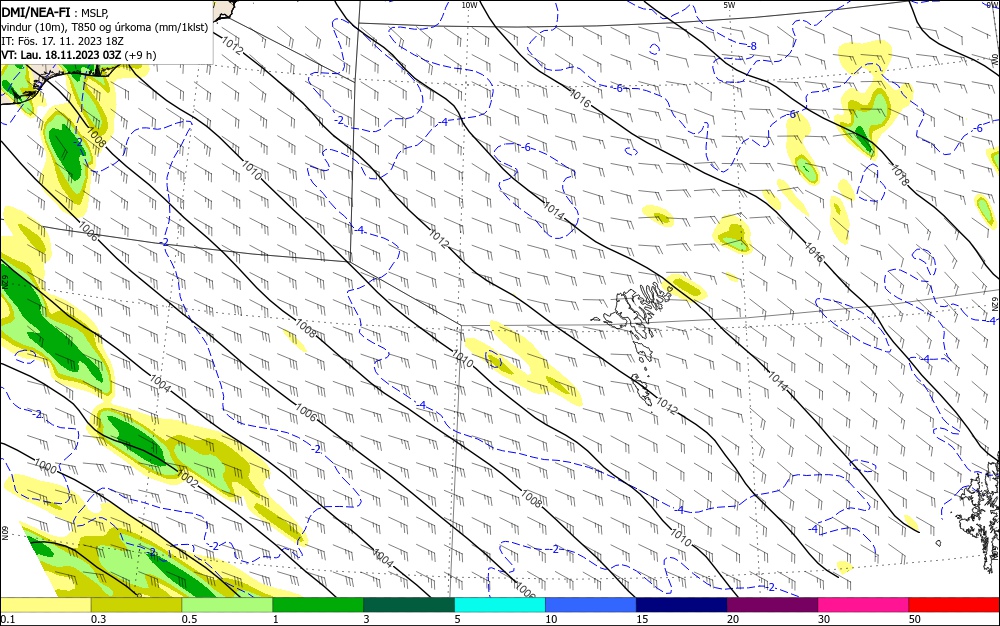Pick the pink 30–50 legend swatch

pyautogui.click(x=864, y=605)
